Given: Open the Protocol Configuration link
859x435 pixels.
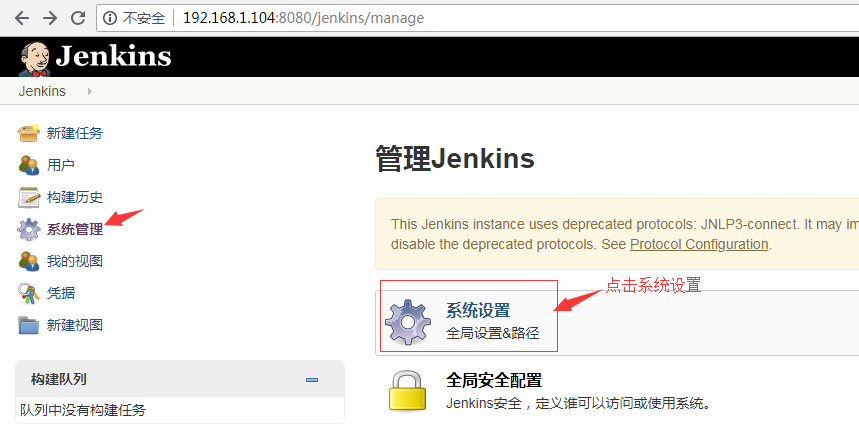Looking at the screenshot, I should pos(699,244).
